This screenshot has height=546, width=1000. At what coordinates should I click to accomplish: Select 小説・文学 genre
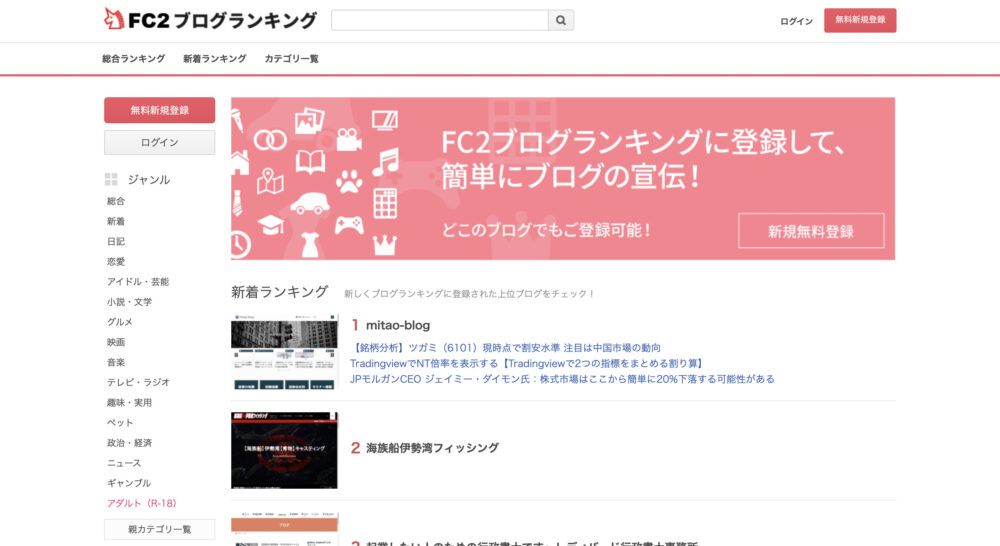[129, 302]
